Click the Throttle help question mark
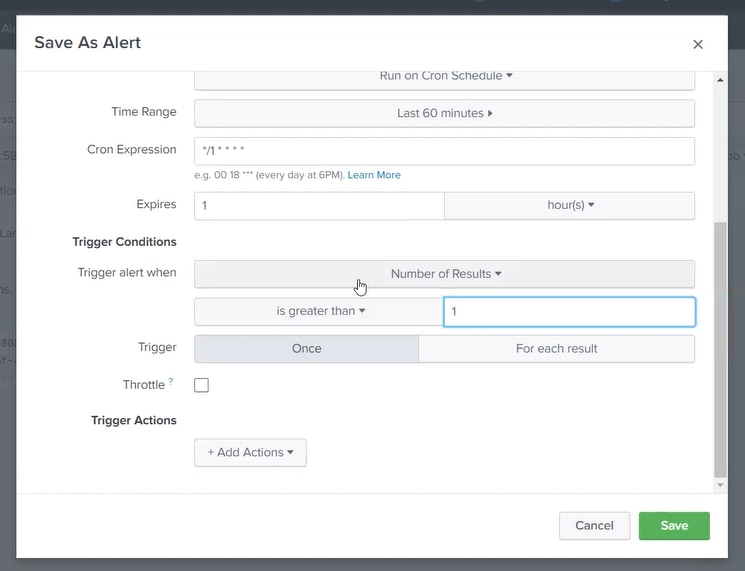The height and width of the screenshot is (571, 745). (171, 381)
